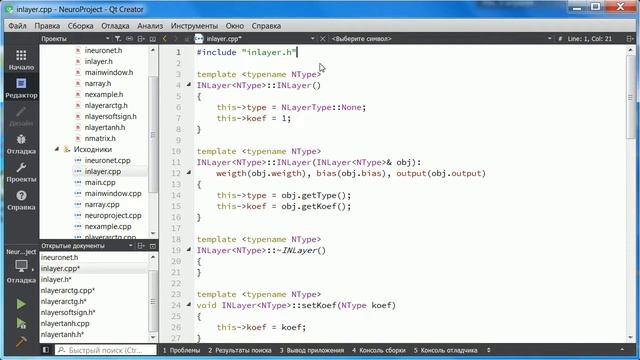The width and height of the screenshot is (640, 360).
Task: Close the inlayer.cpp document with X
Action: [x=322, y=39]
